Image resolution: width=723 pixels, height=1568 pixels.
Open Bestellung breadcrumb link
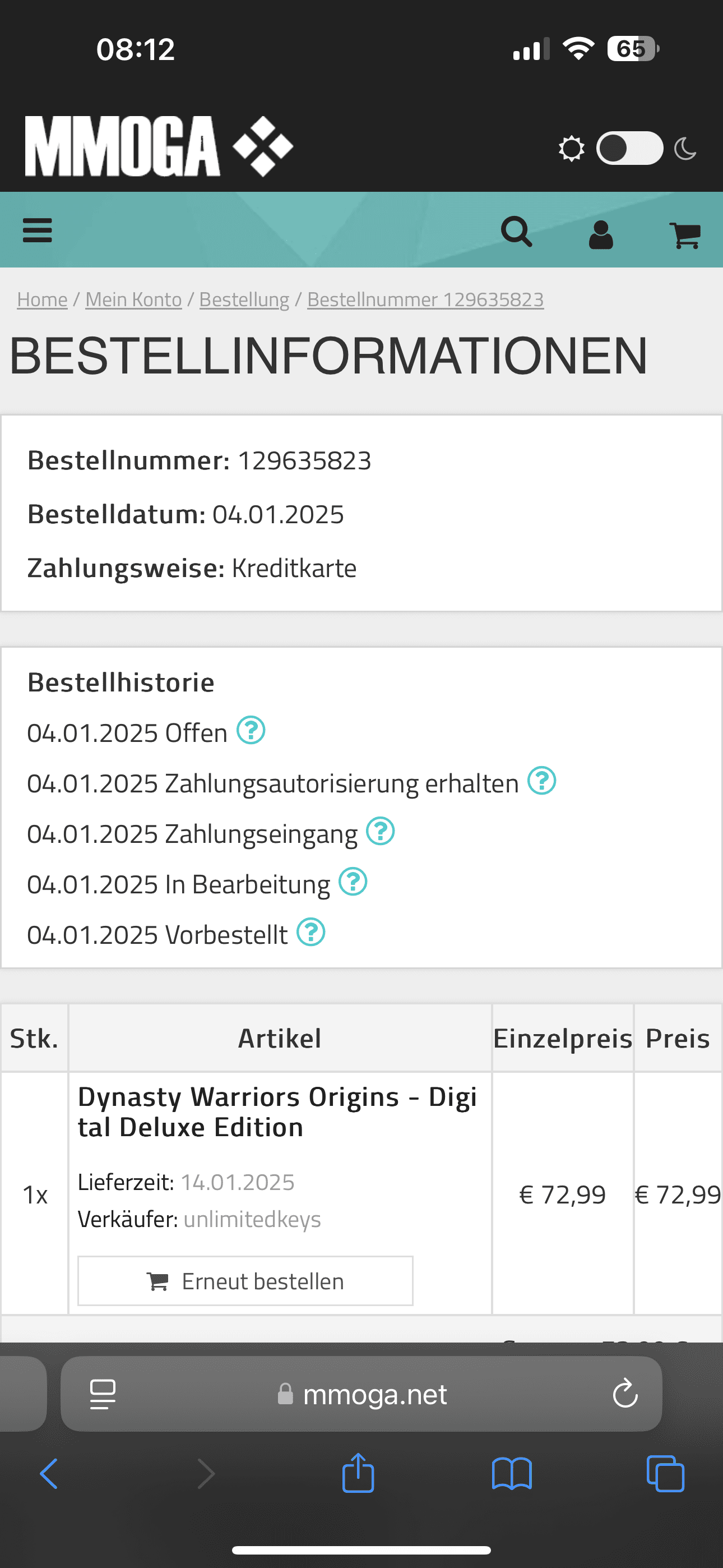(244, 299)
